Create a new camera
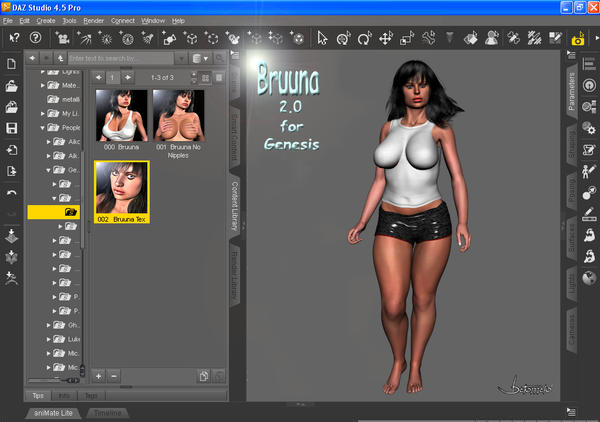This screenshot has height=422, width=600. (x=62, y=38)
